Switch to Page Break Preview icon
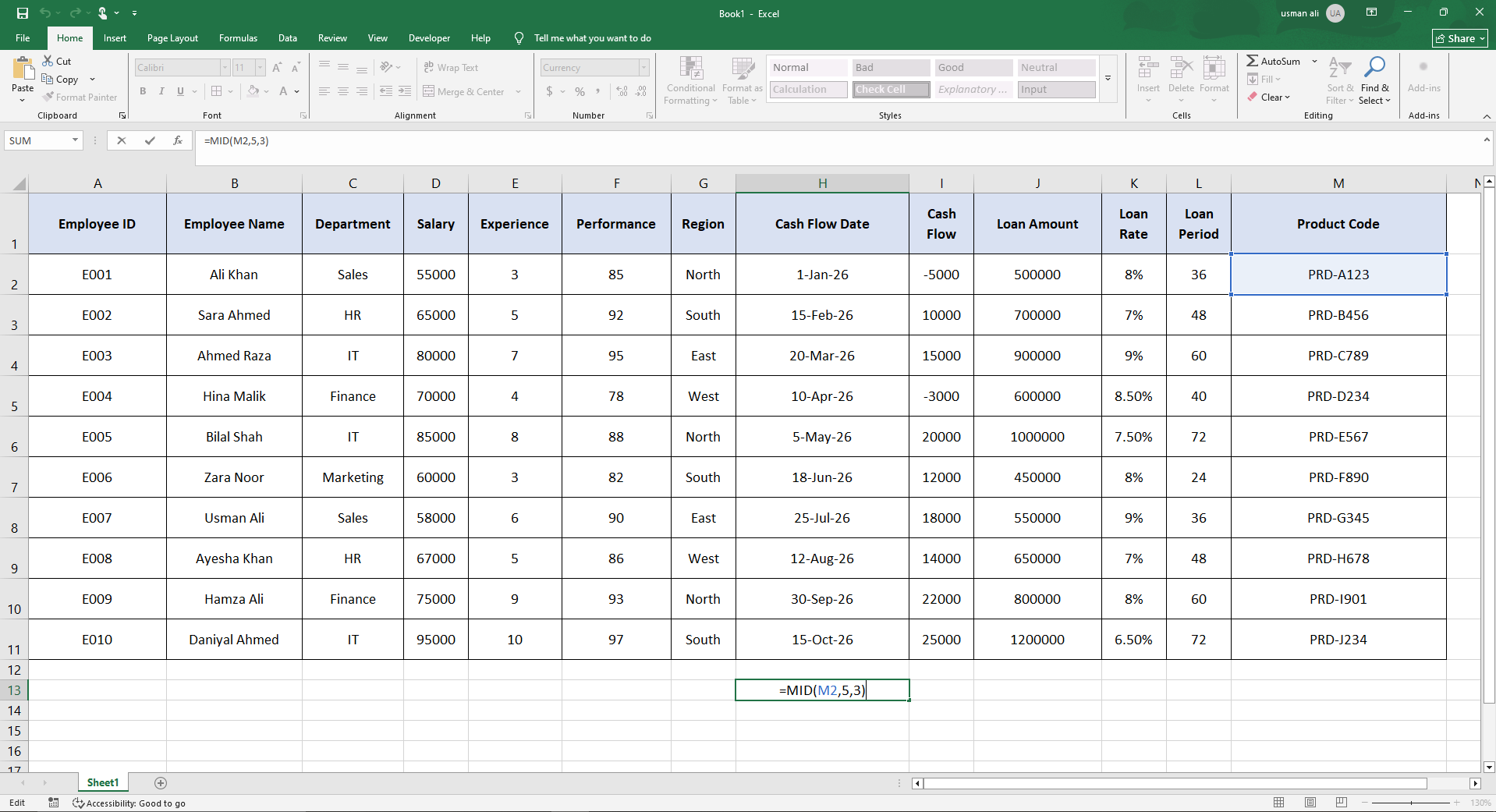 point(1342,803)
